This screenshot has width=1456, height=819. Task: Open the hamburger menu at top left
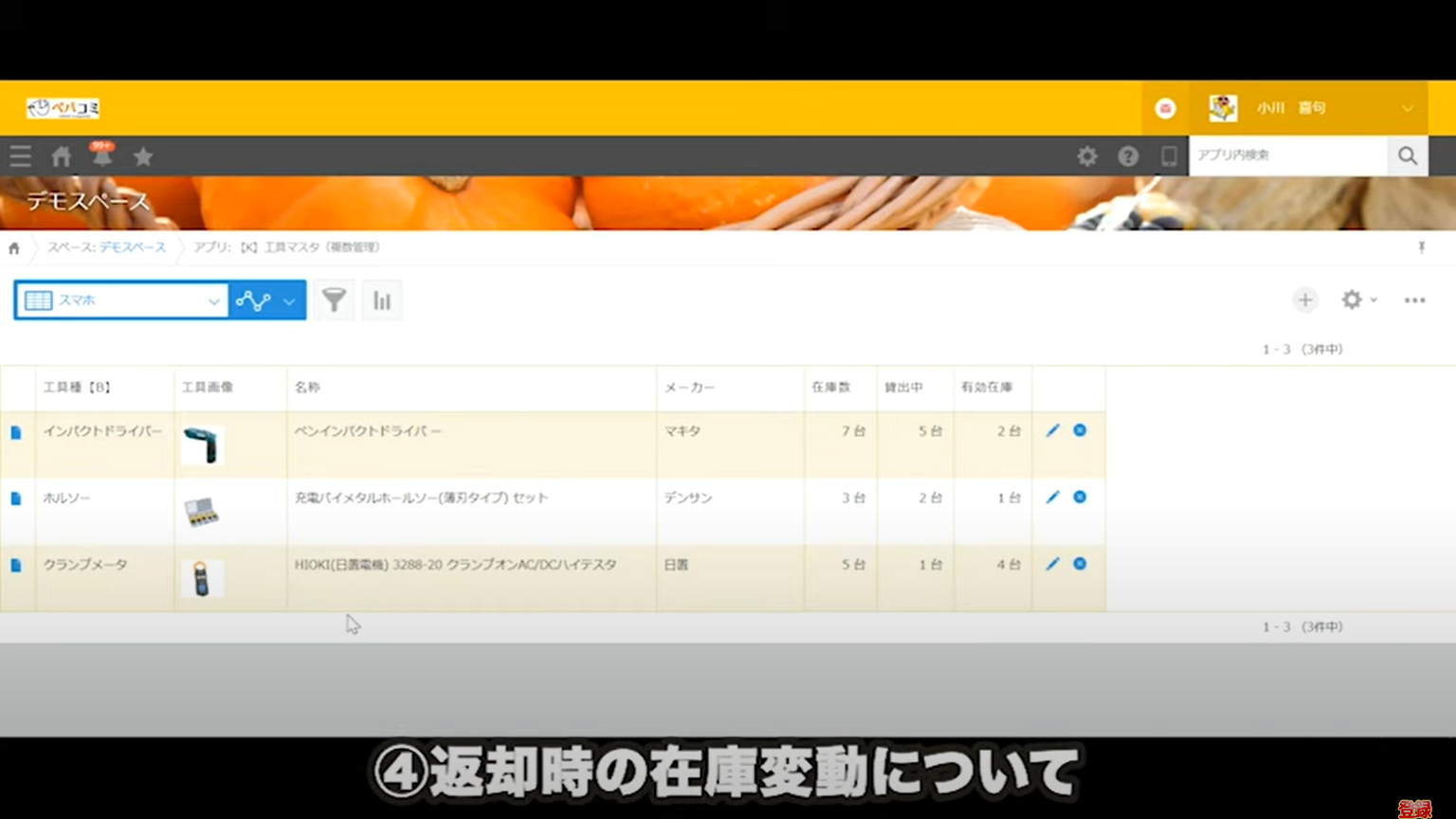coord(20,156)
